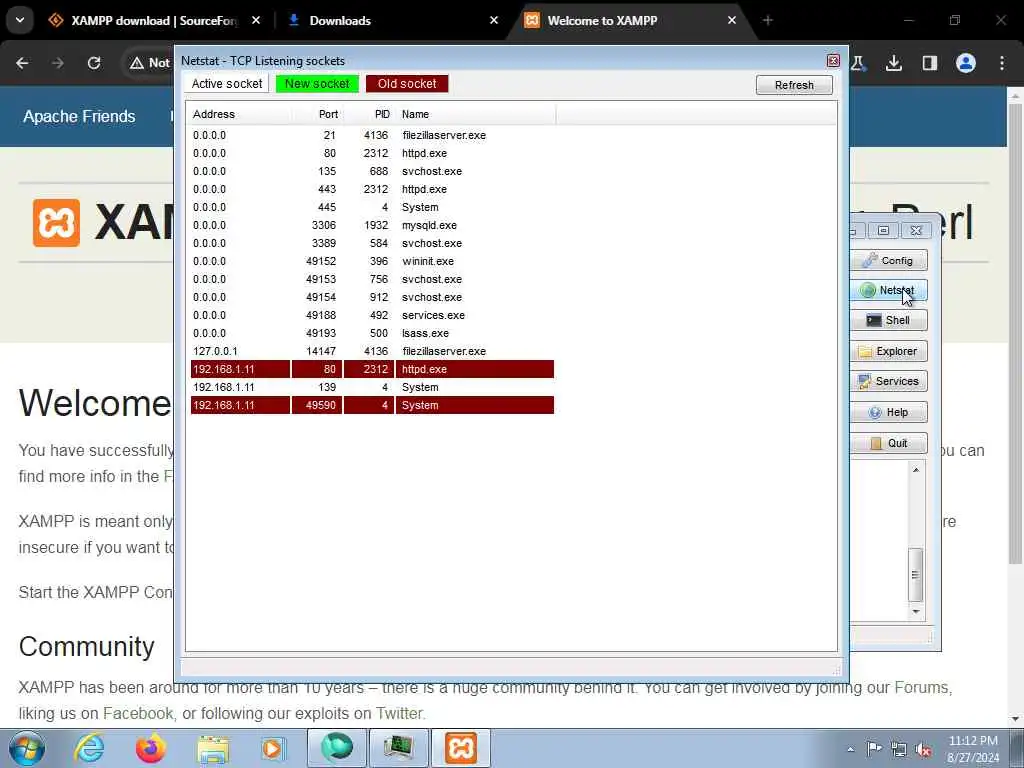1024x768 pixels.
Task: Open Services from XAMPP Control Panel
Action: pos(888,381)
